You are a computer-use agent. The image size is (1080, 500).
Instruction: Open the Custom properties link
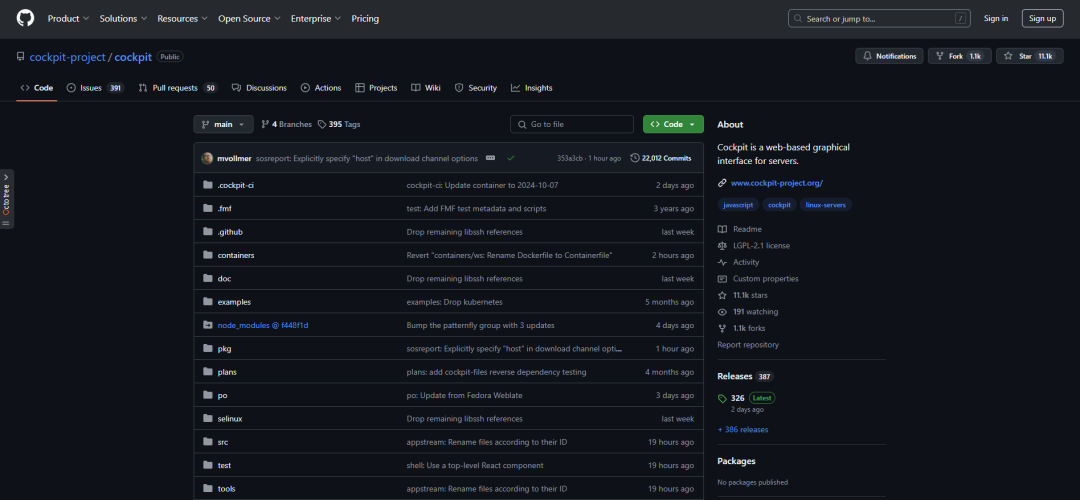758,278
